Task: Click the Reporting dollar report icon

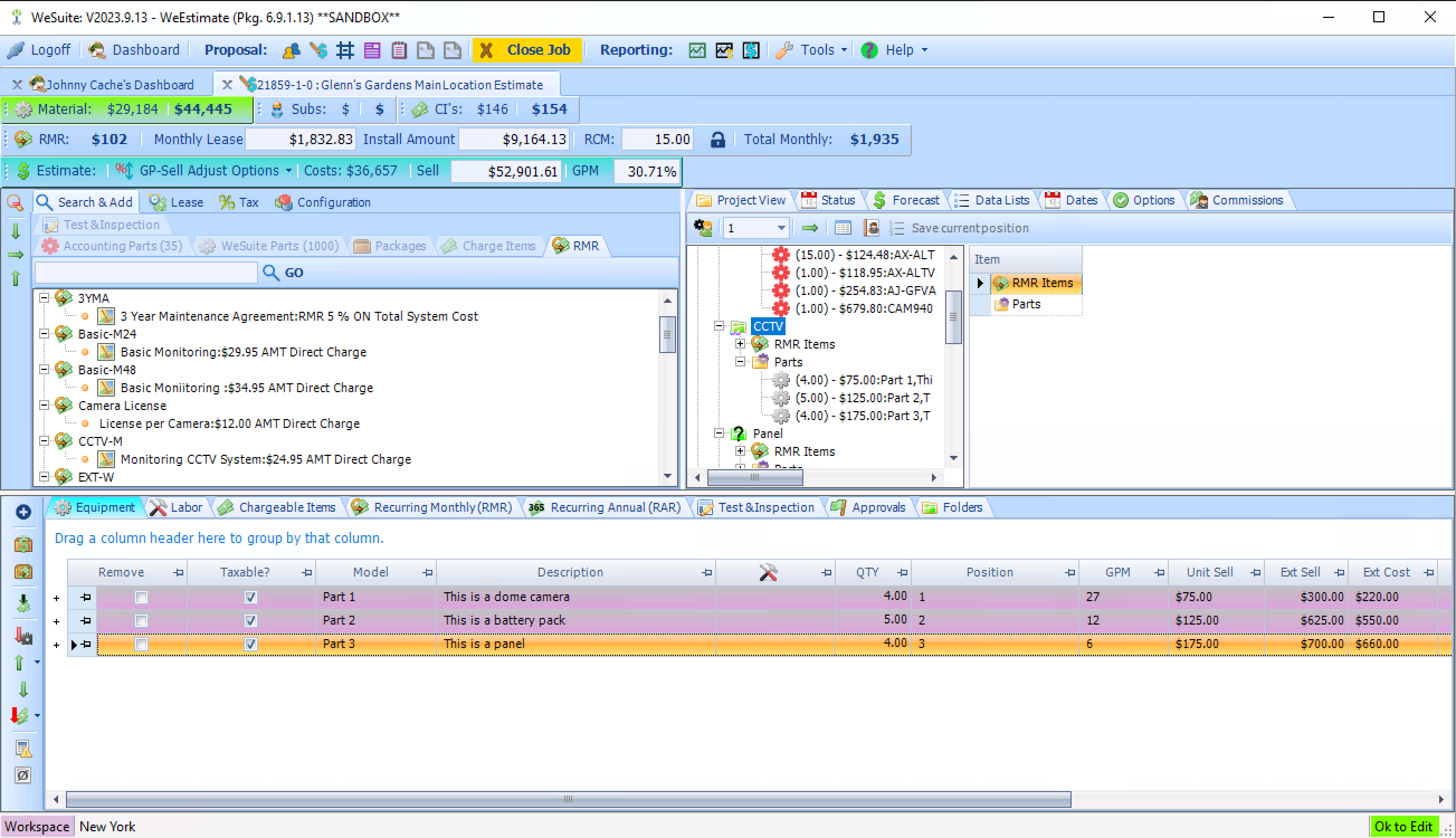Action: pos(750,51)
